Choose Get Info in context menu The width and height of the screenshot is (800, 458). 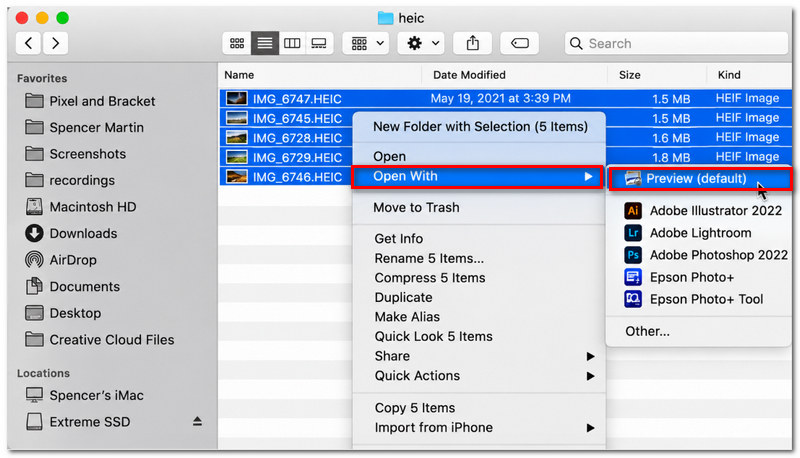click(x=398, y=239)
